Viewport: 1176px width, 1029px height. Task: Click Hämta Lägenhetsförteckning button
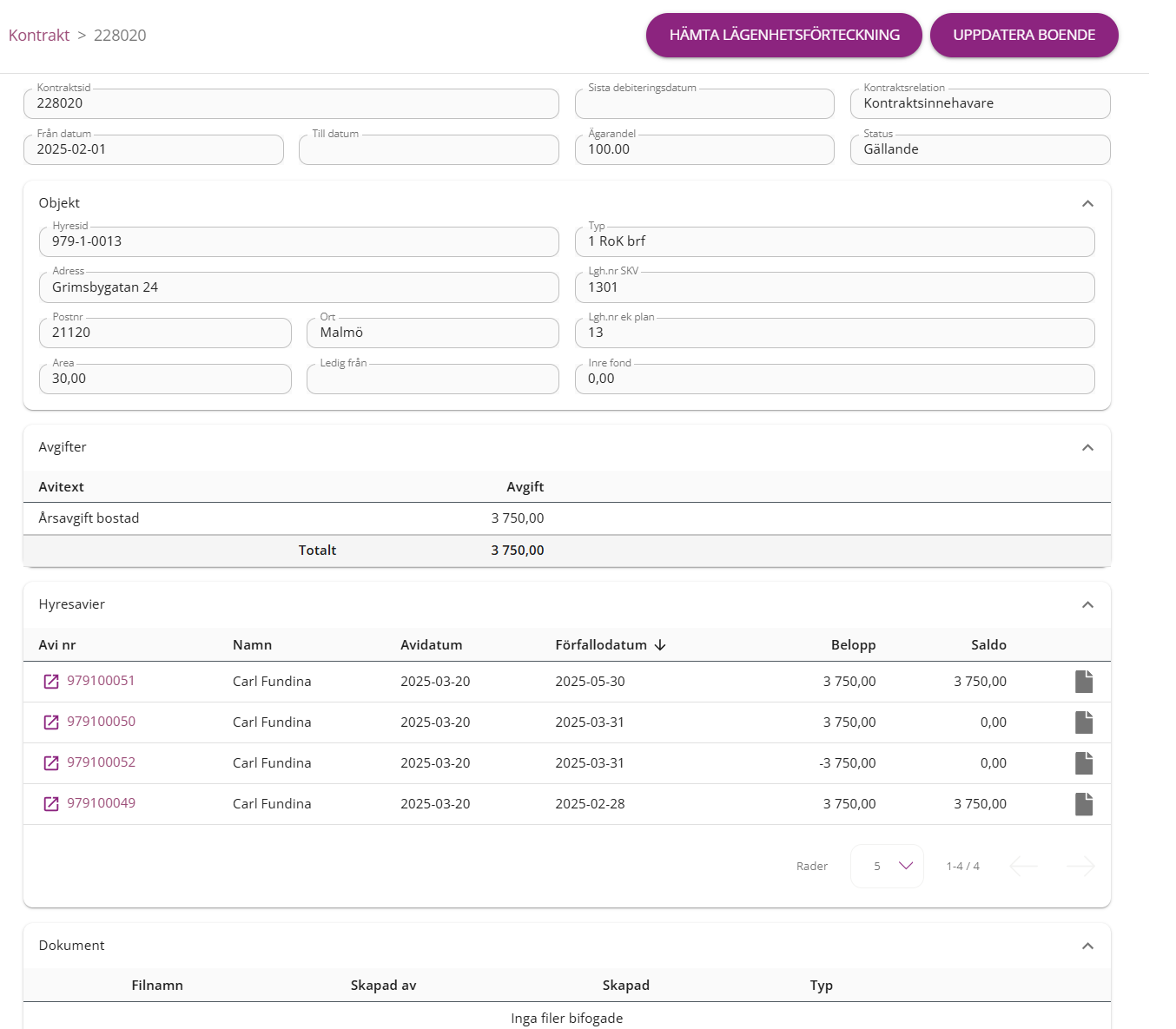[783, 36]
